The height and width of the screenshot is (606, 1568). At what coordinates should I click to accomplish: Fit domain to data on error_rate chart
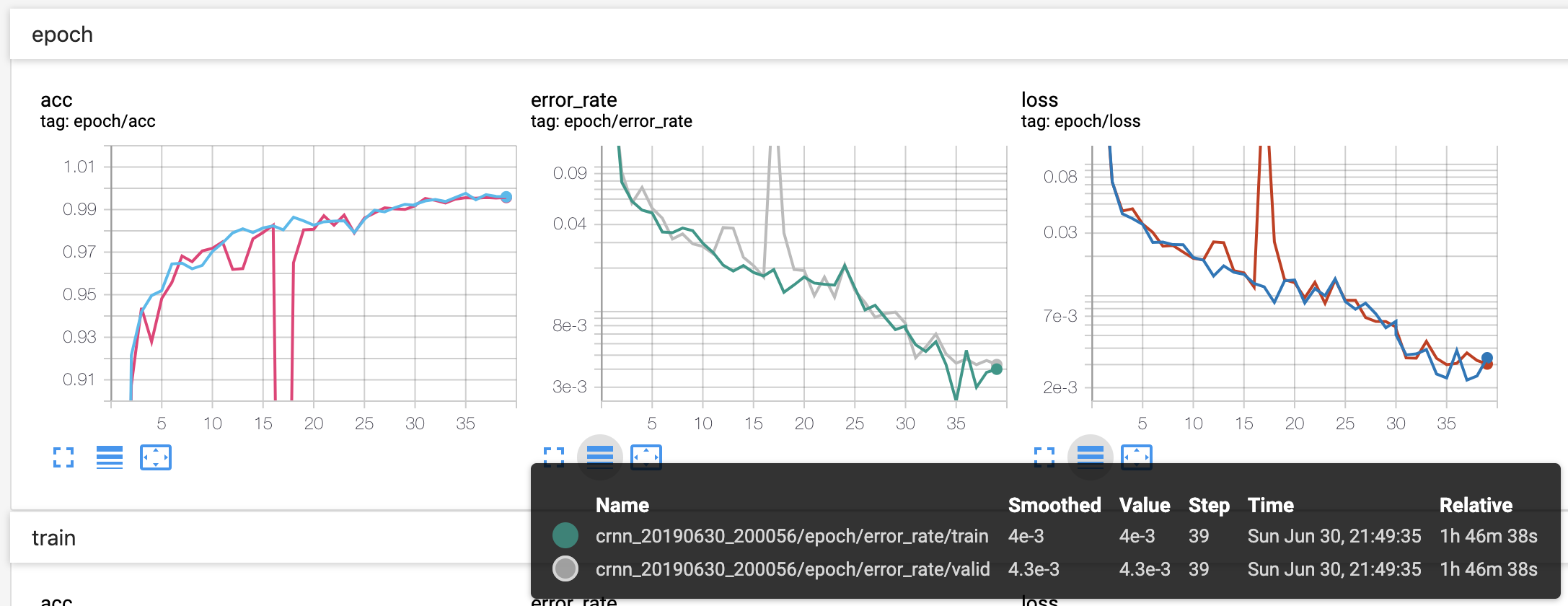click(646, 457)
